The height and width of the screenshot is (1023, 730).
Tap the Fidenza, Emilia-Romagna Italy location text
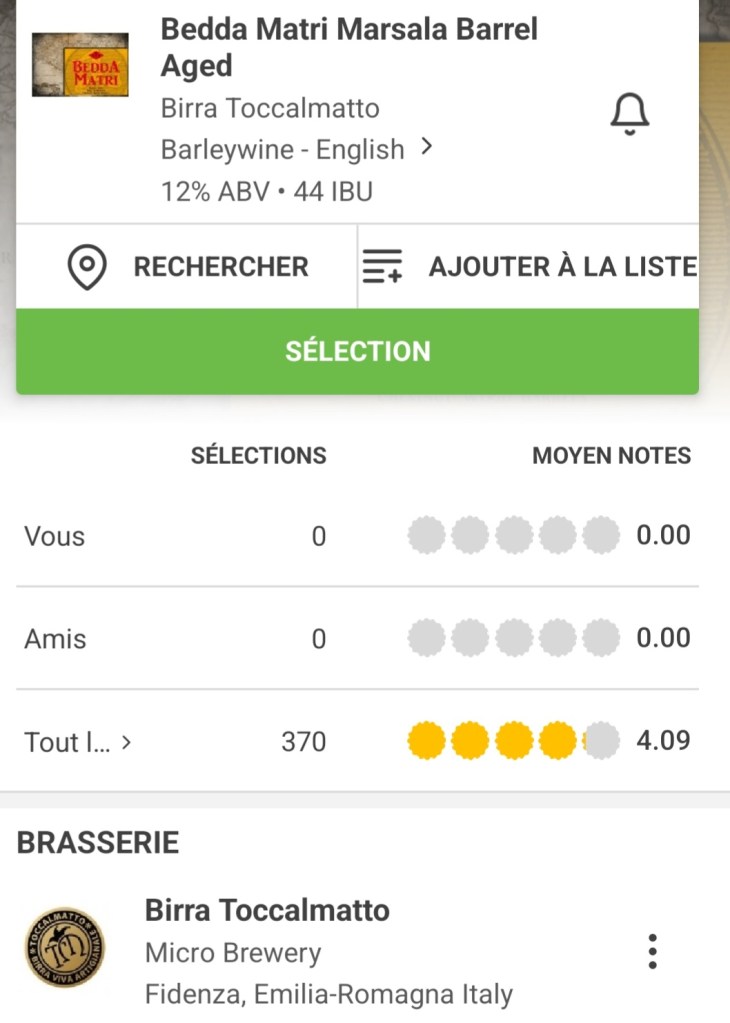[x=328, y=995]
